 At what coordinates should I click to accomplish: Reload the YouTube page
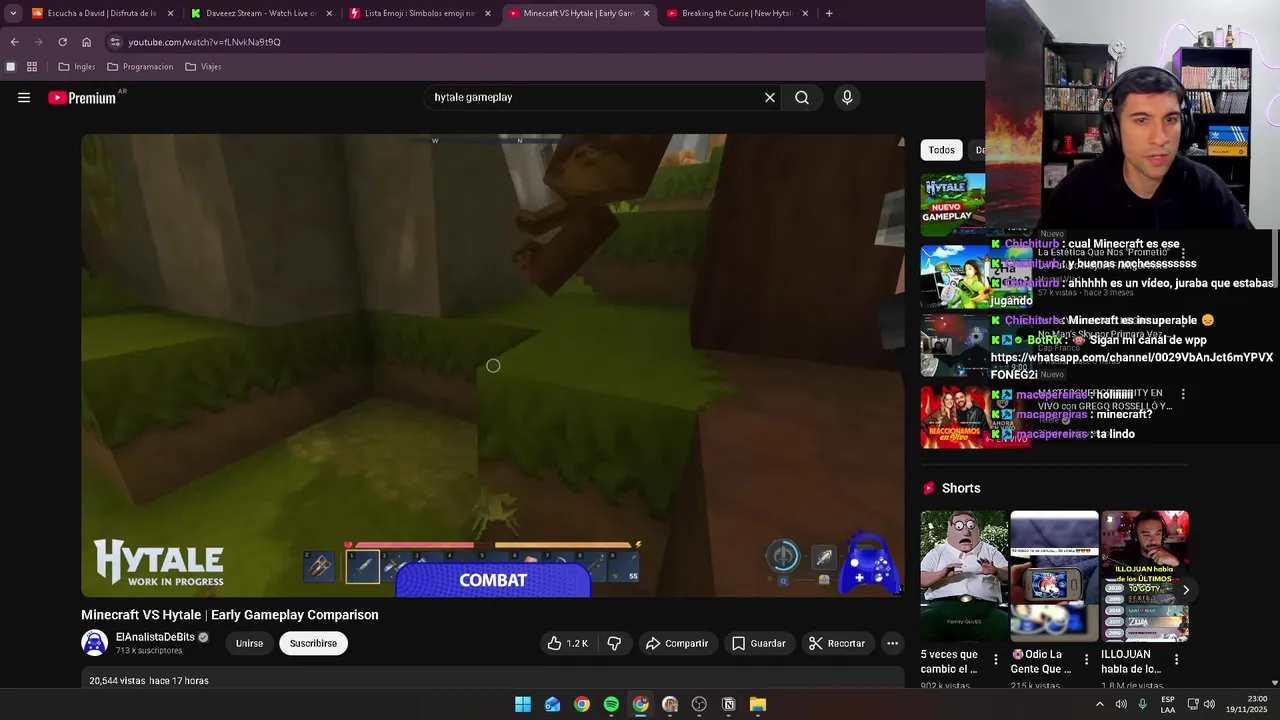(62, 42)
